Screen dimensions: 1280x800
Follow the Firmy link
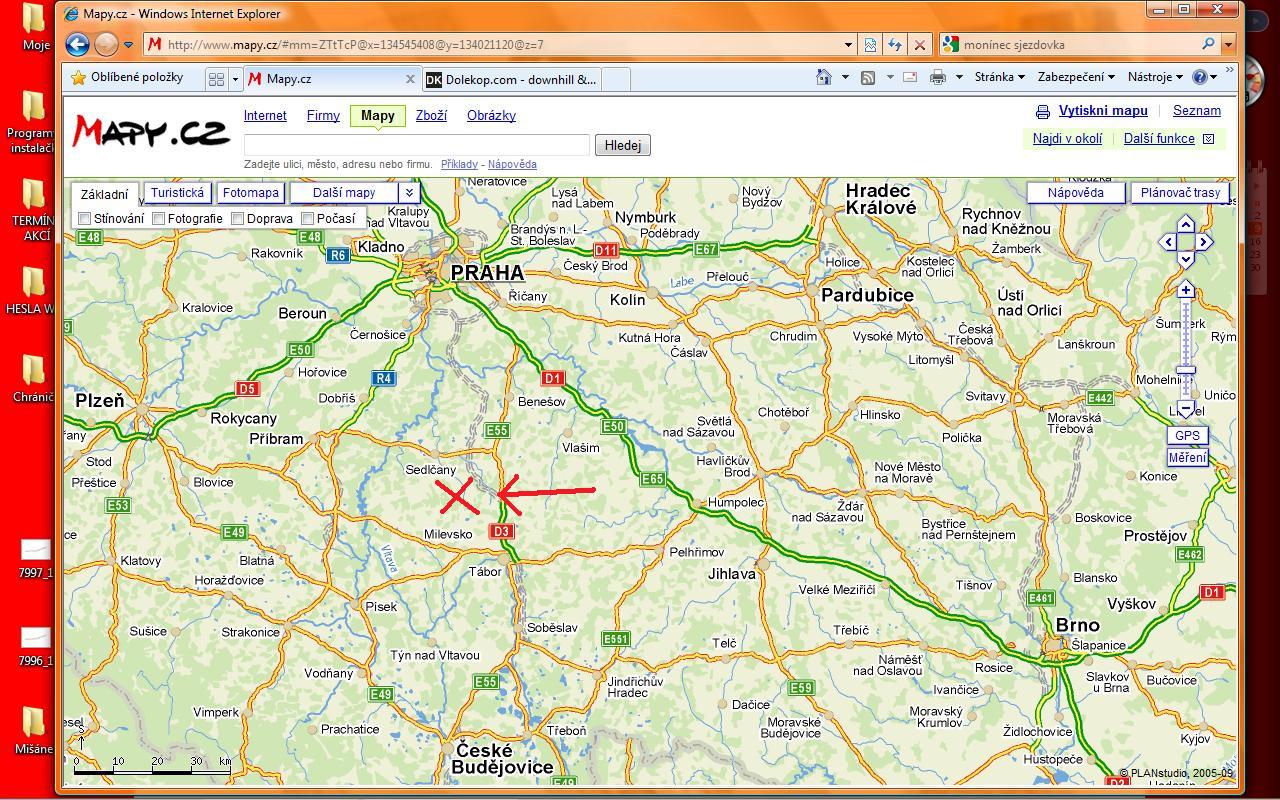[x=323, y=115]
